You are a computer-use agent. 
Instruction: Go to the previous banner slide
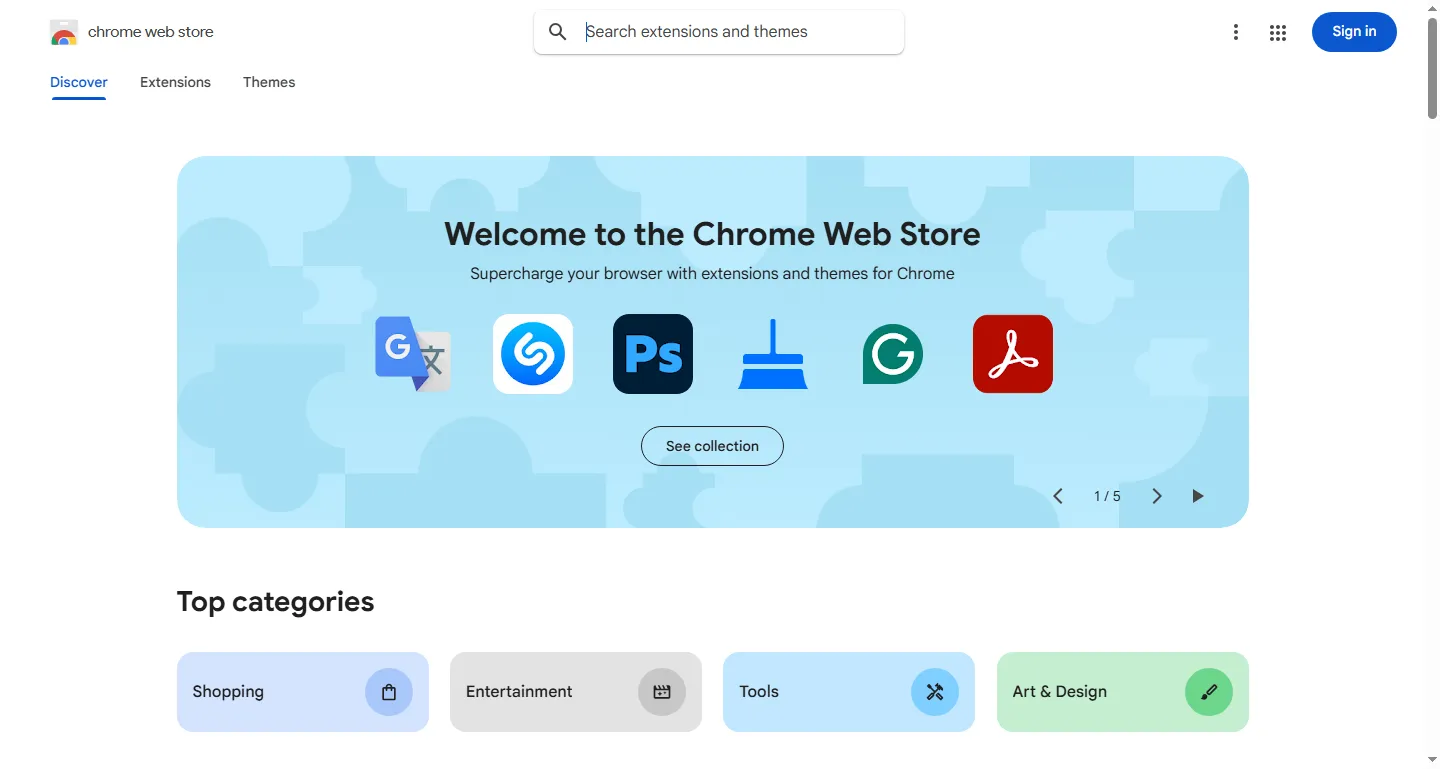click(x=1058, y=496)
